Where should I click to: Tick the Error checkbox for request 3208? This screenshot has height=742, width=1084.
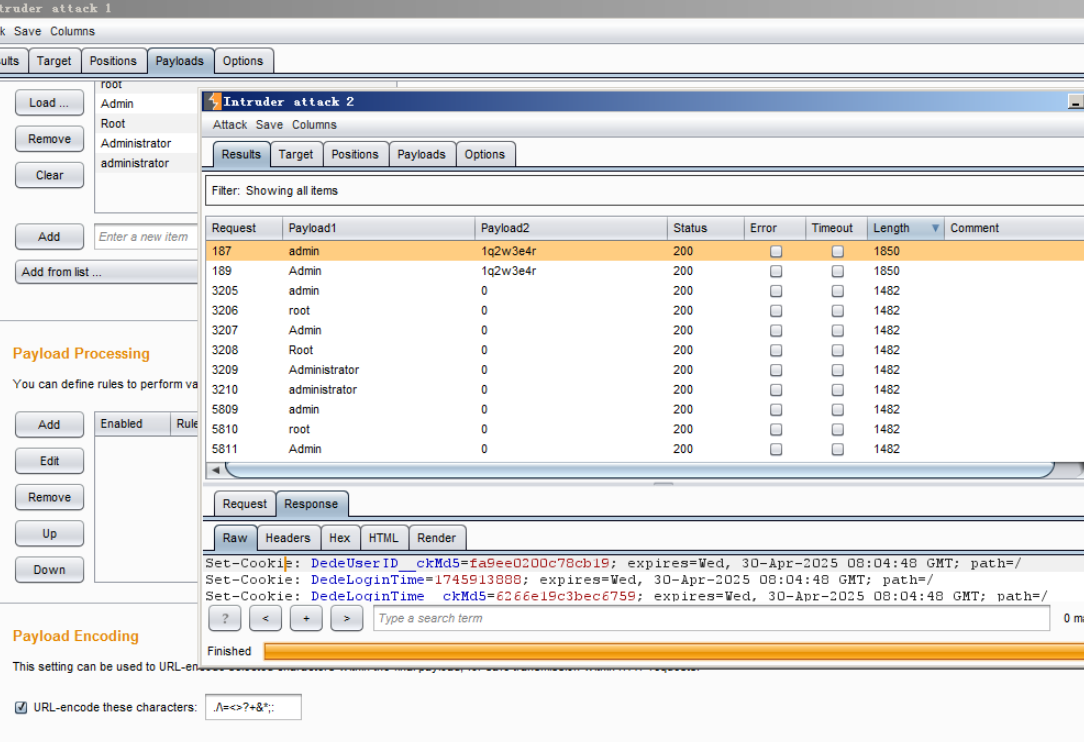click(x=776, y=351)
